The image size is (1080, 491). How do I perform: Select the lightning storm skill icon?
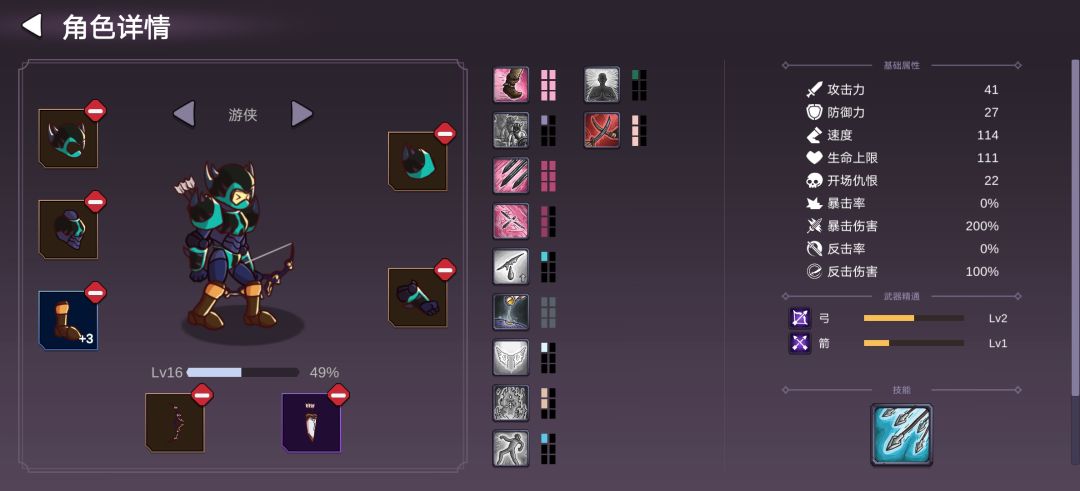click(x=511, y=312)
